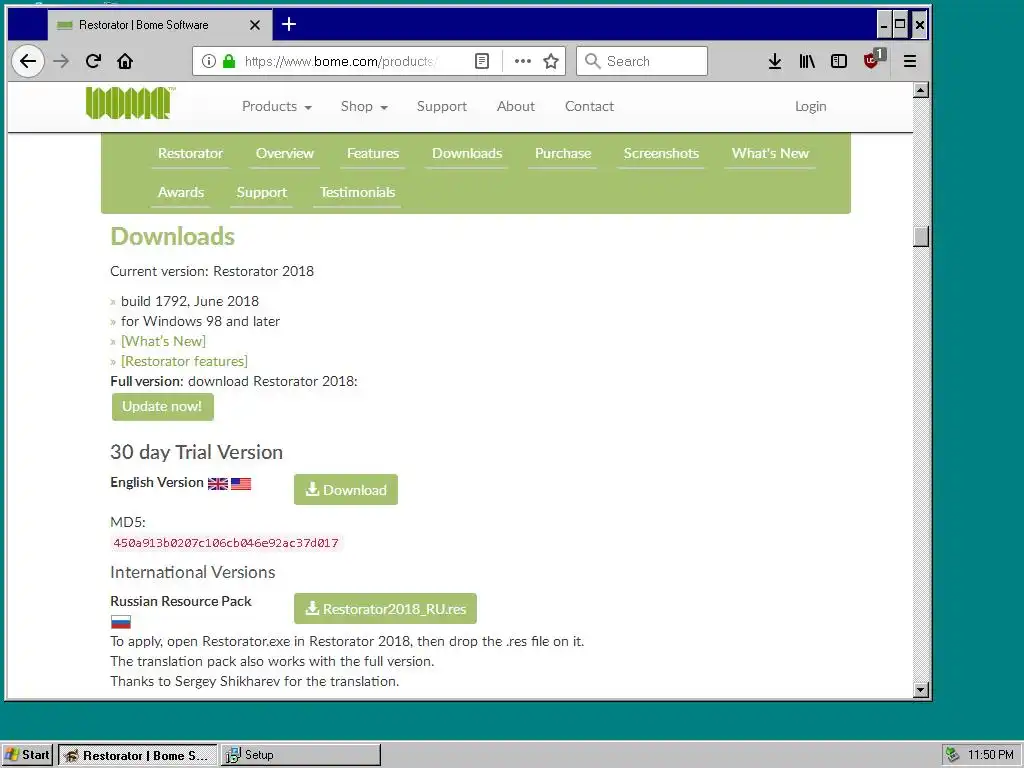Switch to Setup window in taskbar

pos(300,755)
